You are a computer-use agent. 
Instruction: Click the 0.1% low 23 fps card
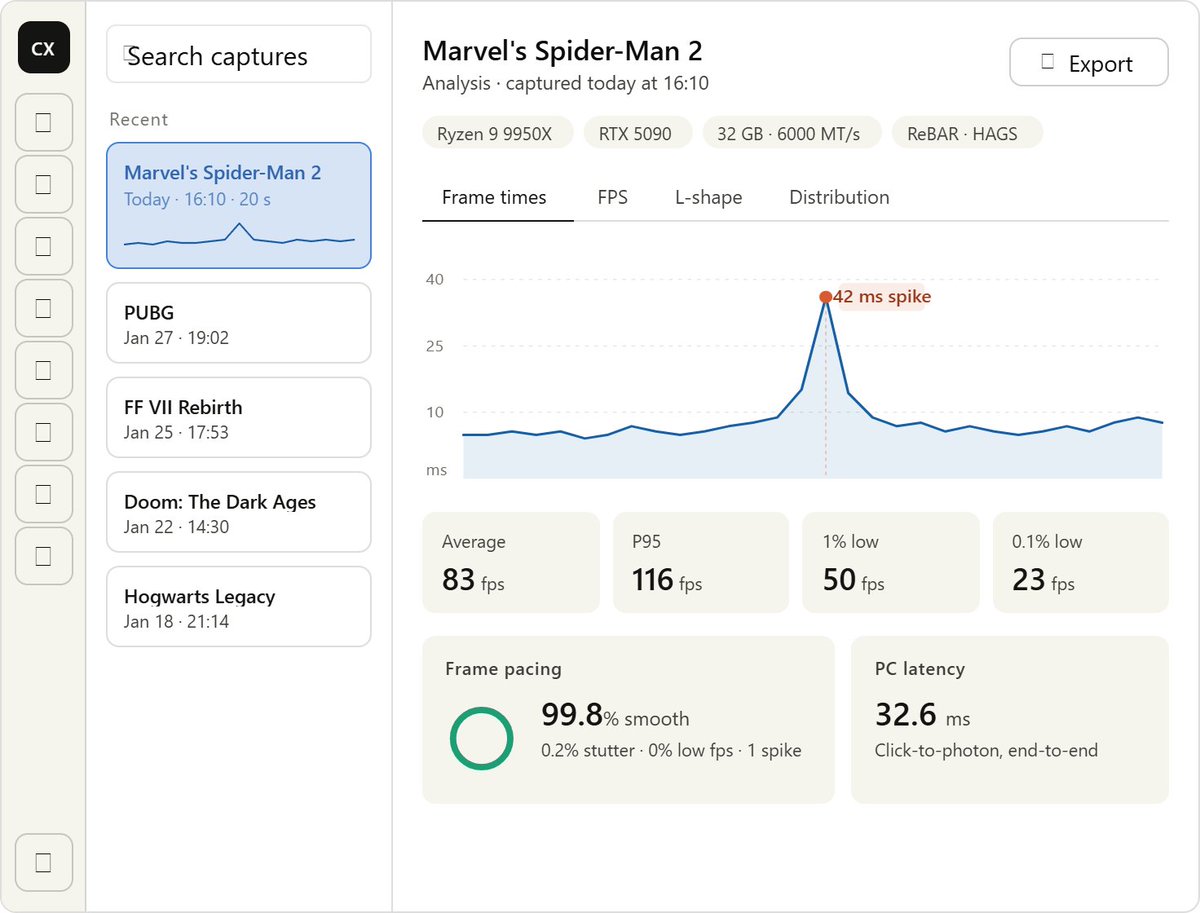click(1081, 563)
